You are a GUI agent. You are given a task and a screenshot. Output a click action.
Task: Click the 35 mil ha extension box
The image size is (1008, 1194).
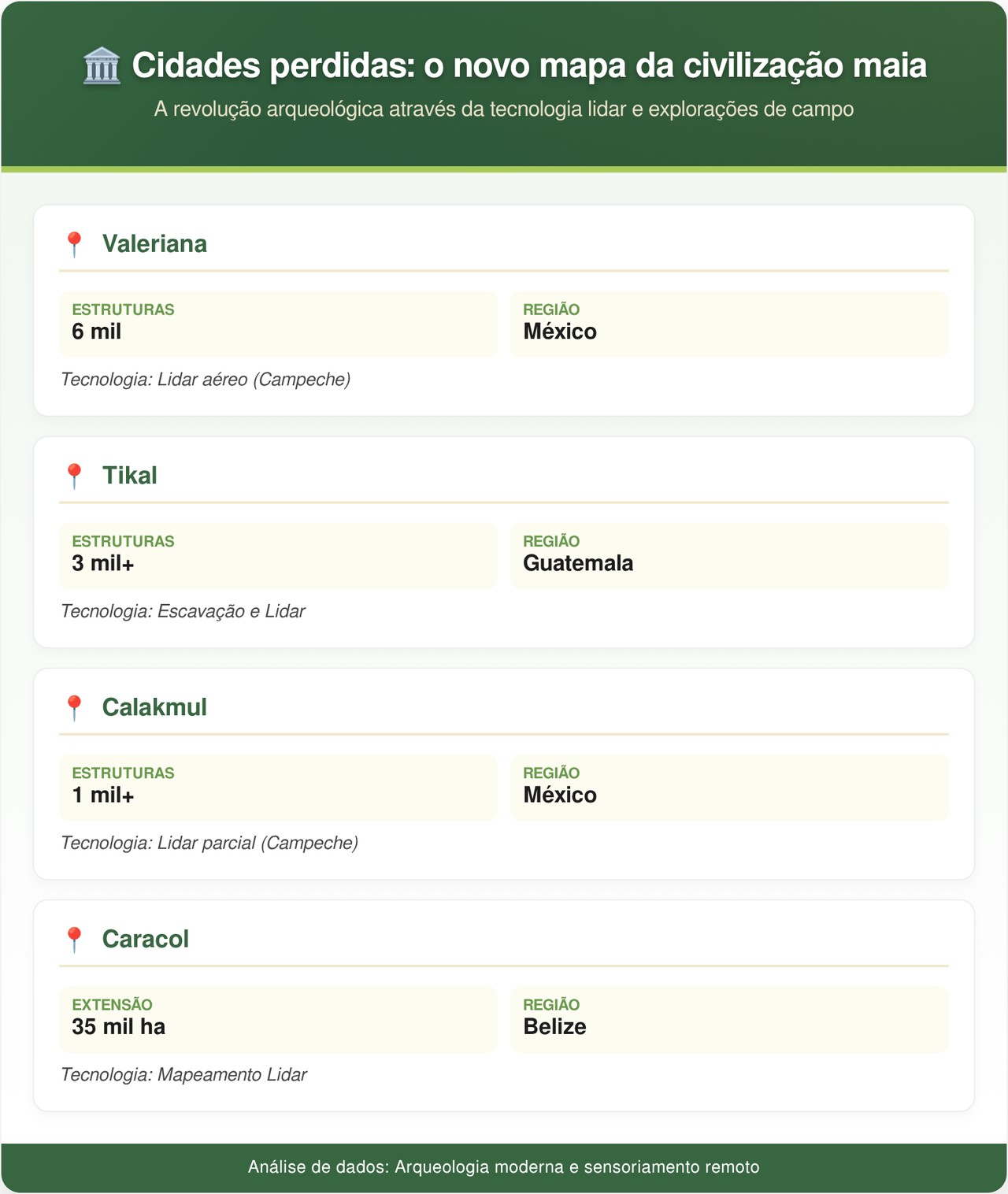pyautogui.click(x=278, y=1018)
